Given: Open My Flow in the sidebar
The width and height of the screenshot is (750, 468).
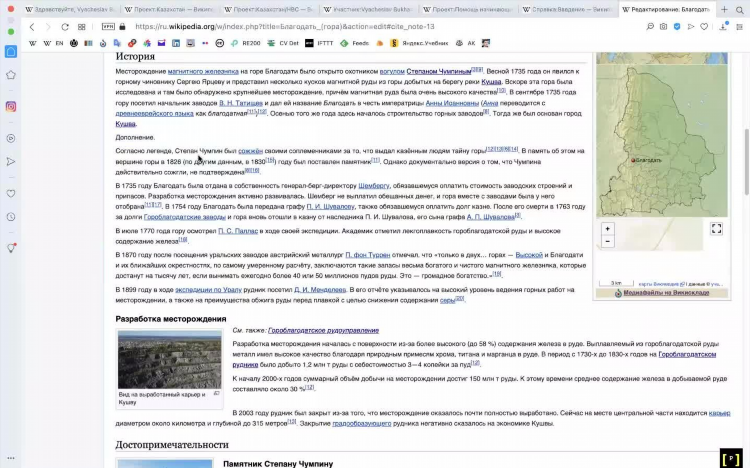Looking at the screenshot, I should (11, 162).
